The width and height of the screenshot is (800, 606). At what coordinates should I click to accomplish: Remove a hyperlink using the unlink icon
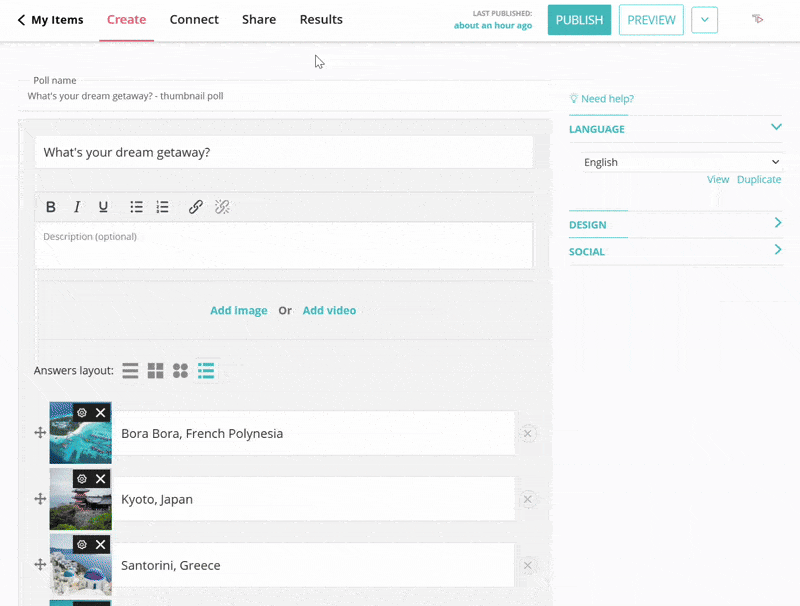point(222,207)
